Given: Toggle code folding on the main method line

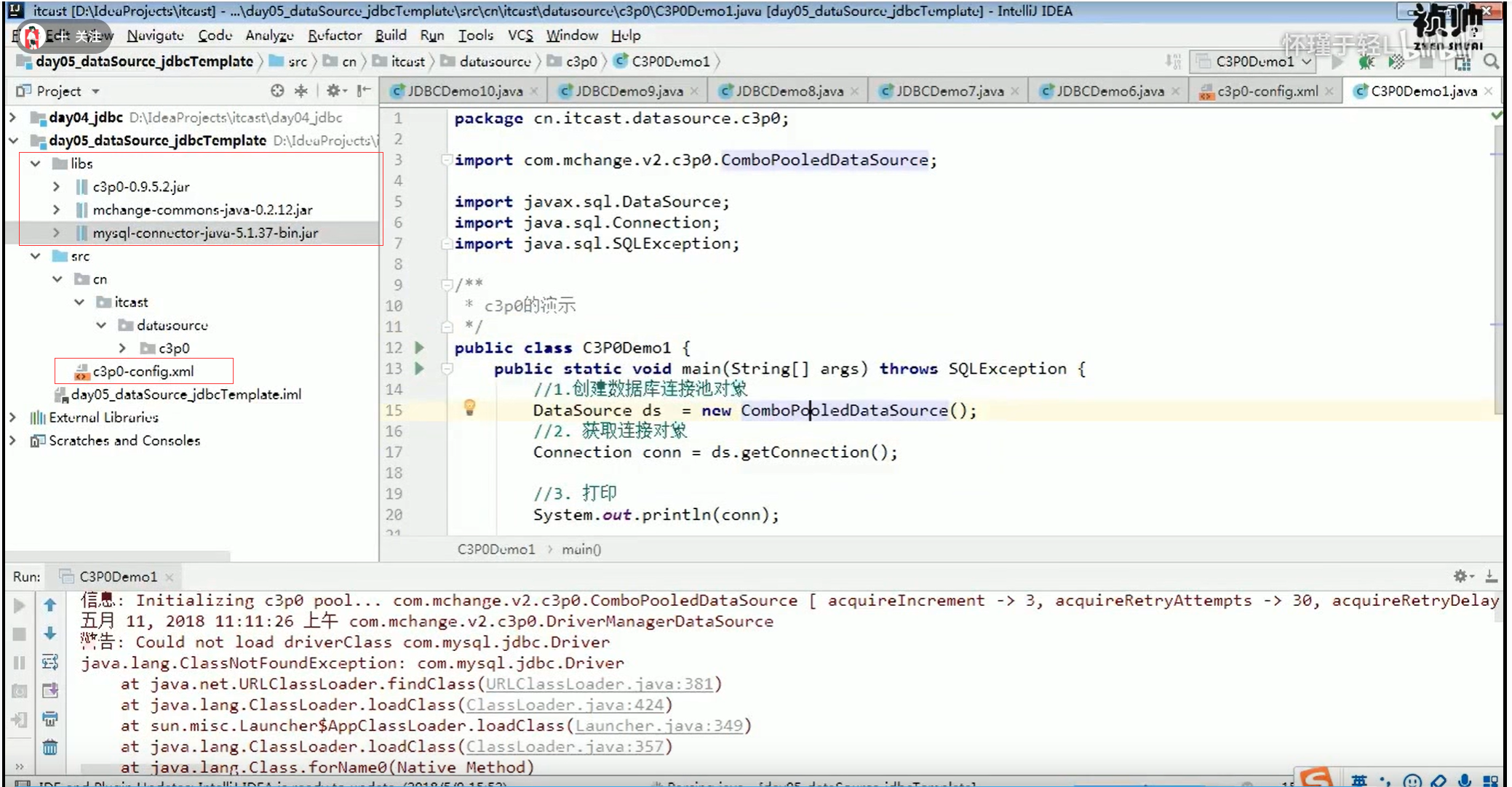Looking at the screenshot, I should click(447, 369).
